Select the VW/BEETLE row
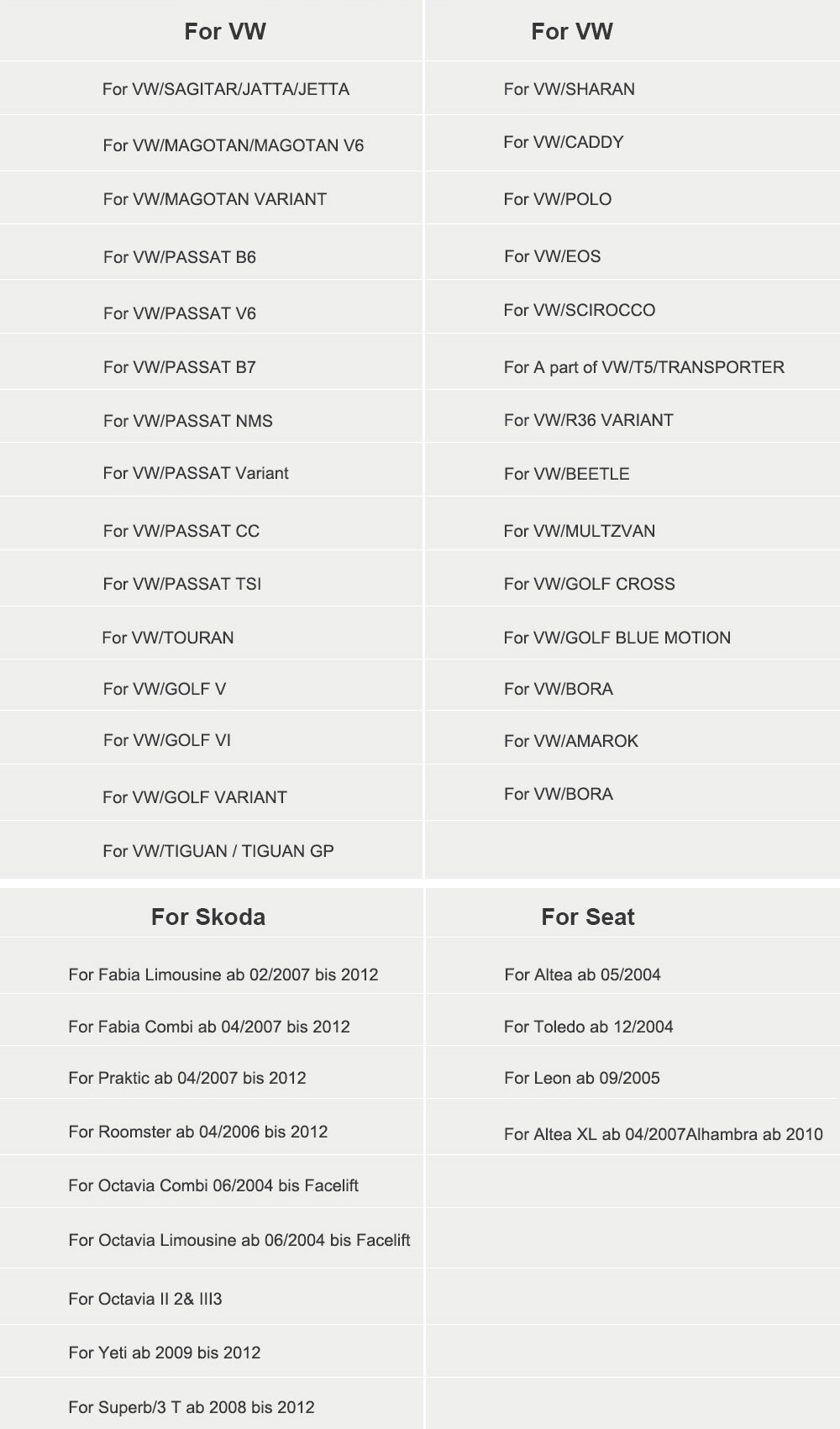The image size is (840, 1429). click(566, 474)
